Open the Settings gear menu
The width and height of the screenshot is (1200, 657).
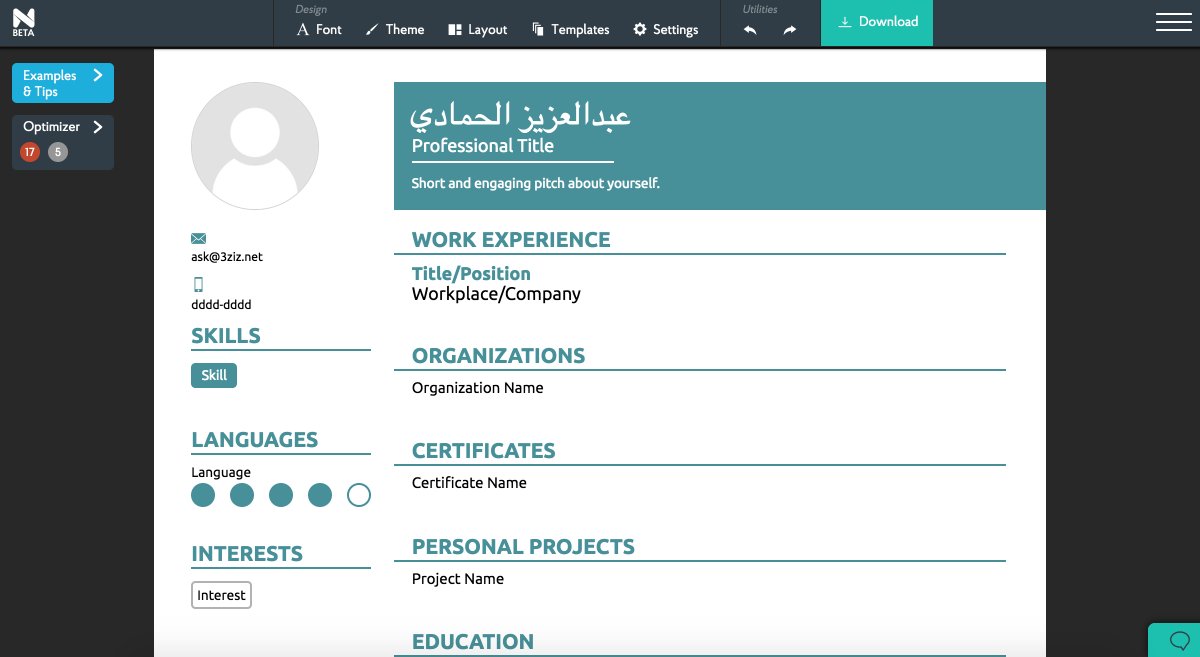(665, 29)
